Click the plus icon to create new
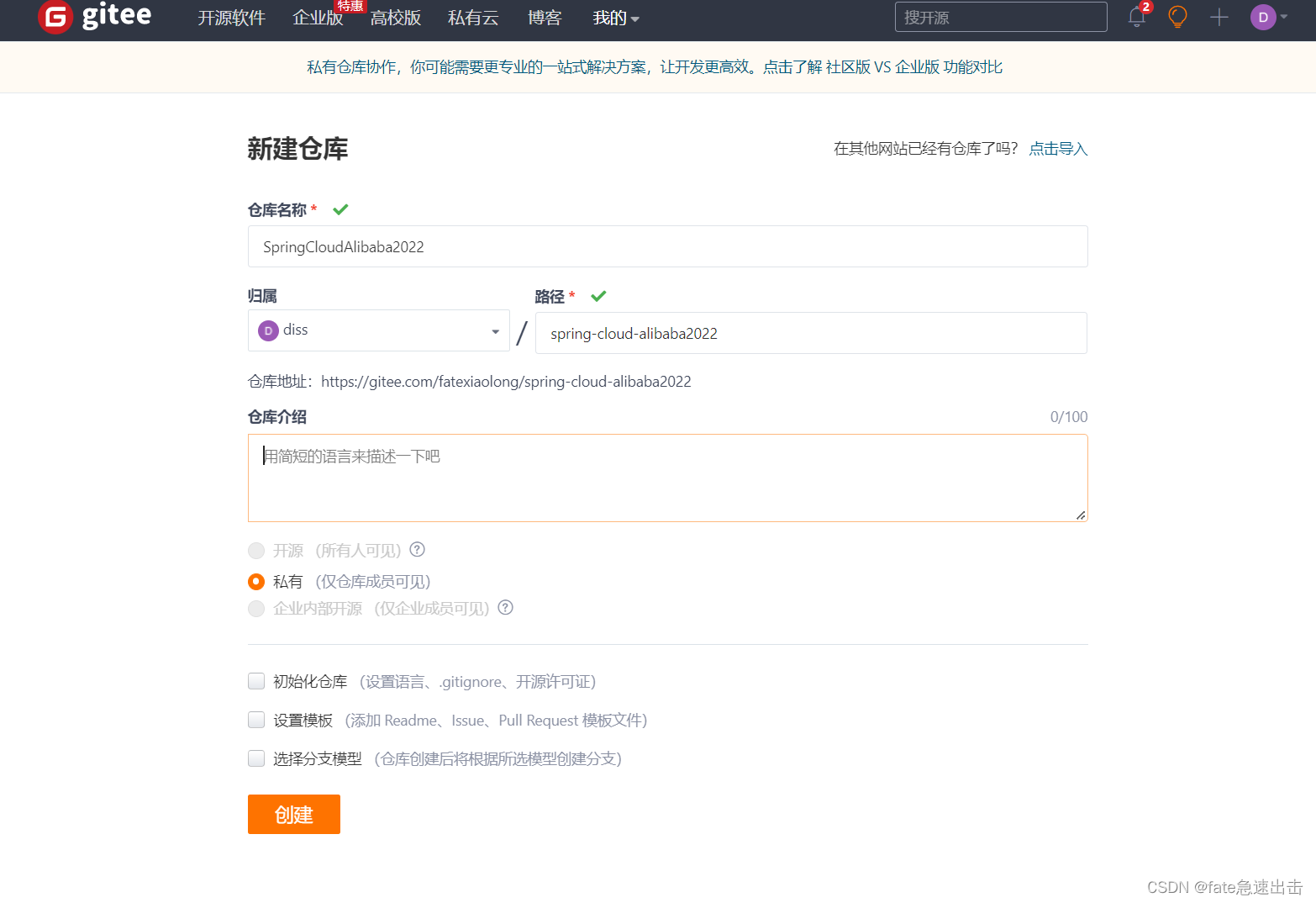 [x=1218, y=18]
